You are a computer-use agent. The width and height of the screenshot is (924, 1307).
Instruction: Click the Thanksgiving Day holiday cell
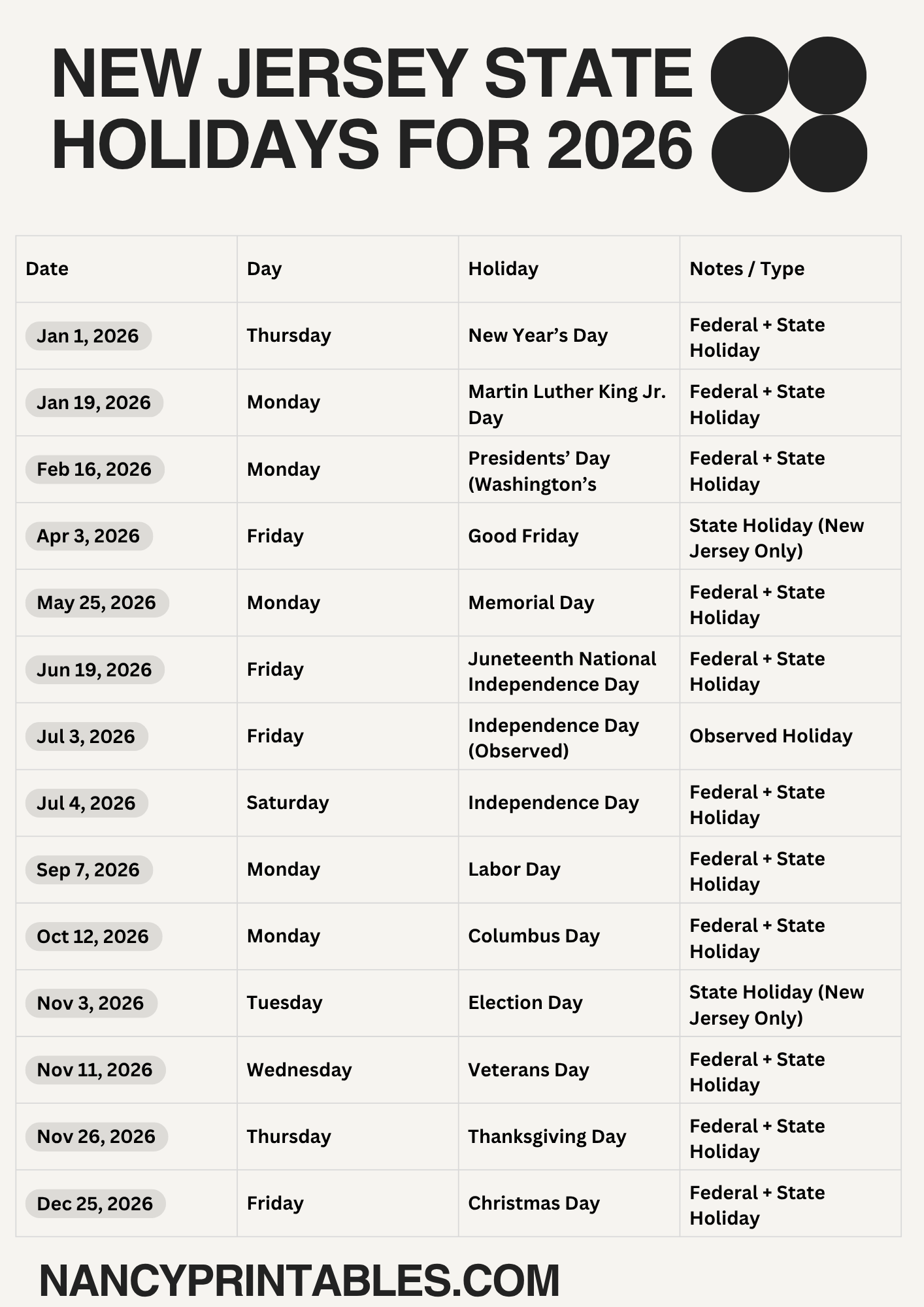click(547, 1136)
